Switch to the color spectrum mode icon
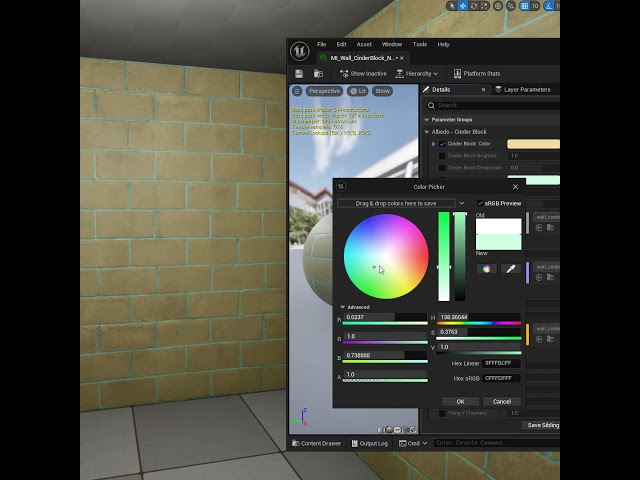 click(x=486, y=269)
